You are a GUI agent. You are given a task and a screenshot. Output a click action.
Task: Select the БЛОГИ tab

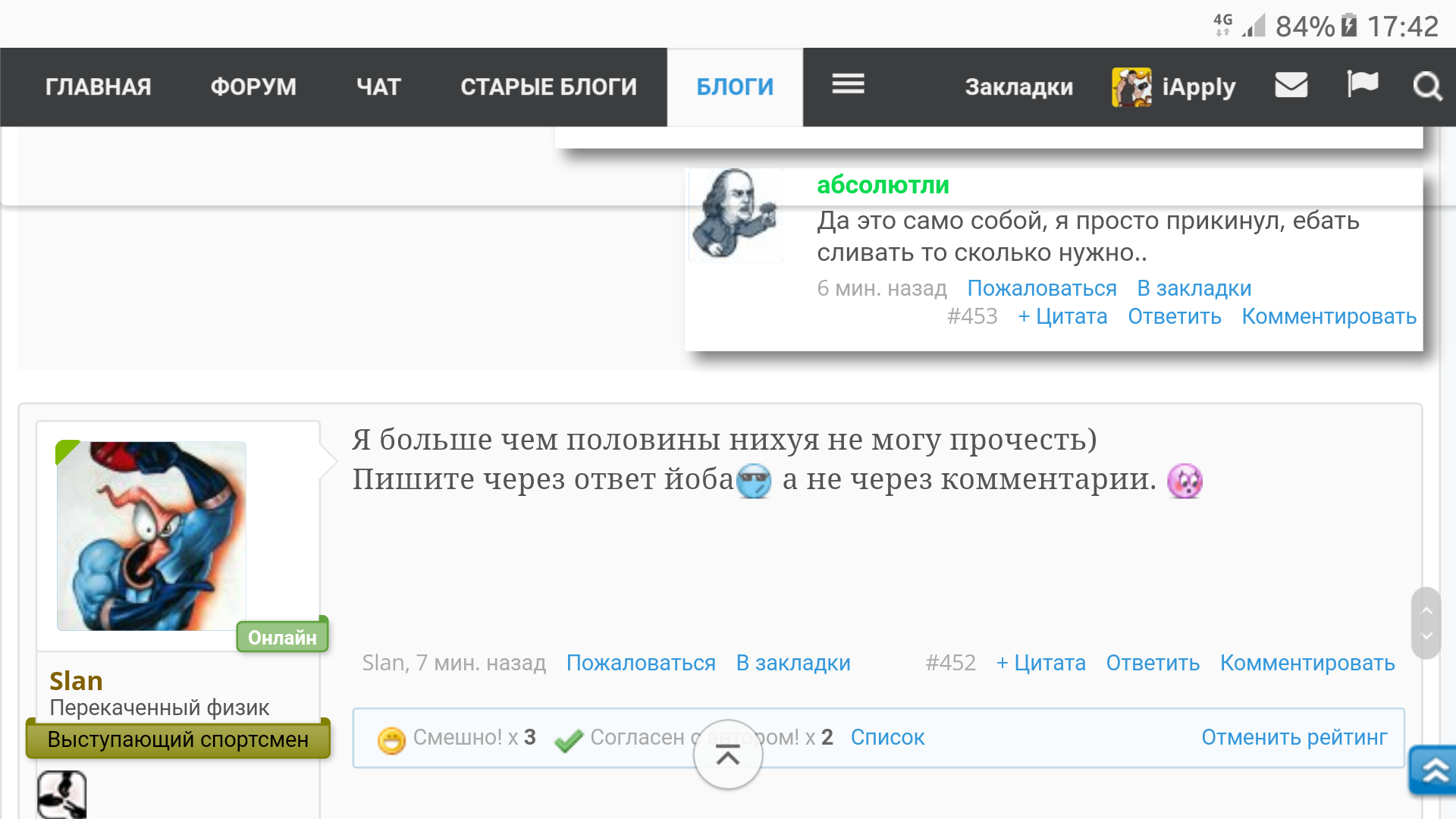[735, 87]
